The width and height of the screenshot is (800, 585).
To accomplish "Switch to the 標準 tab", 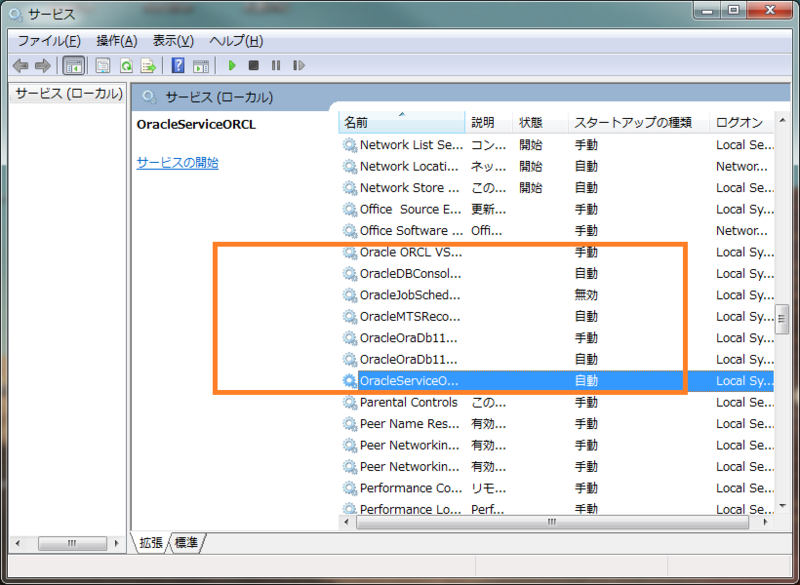I will [x=186, y=543].
